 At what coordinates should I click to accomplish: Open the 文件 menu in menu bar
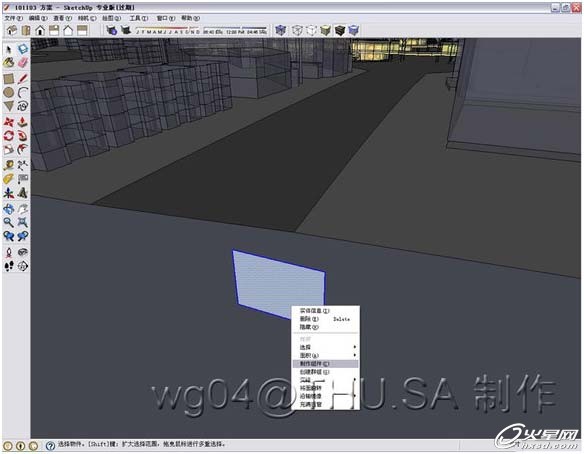point(13,18)
